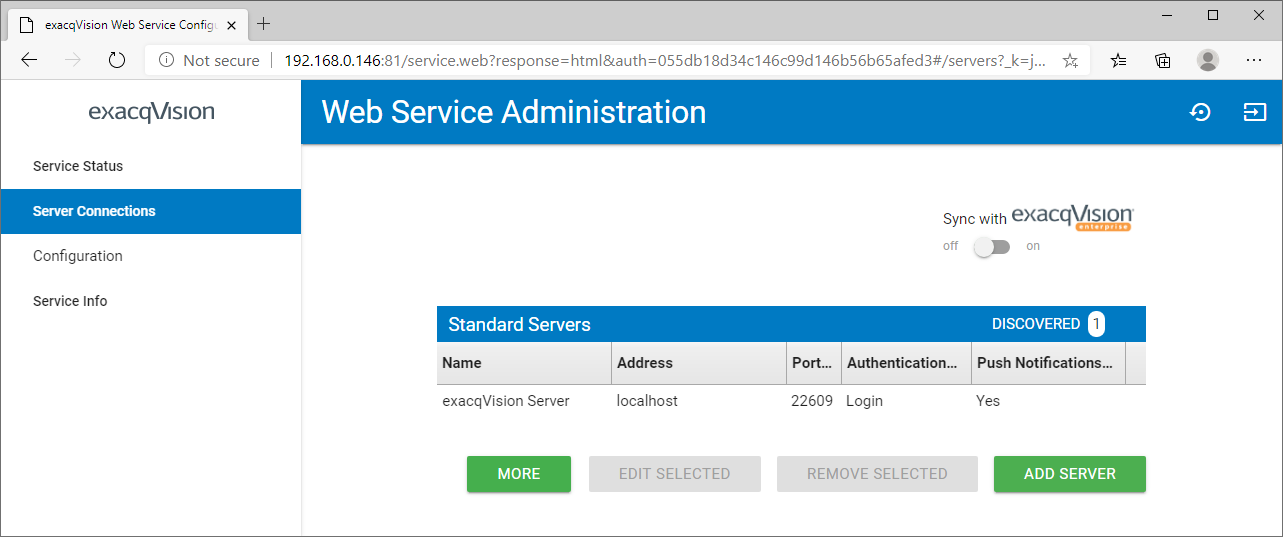Click the Standard Servers table title
Image resolution: width=1283 pixels, height=537 pixels.
pos(519,324)
